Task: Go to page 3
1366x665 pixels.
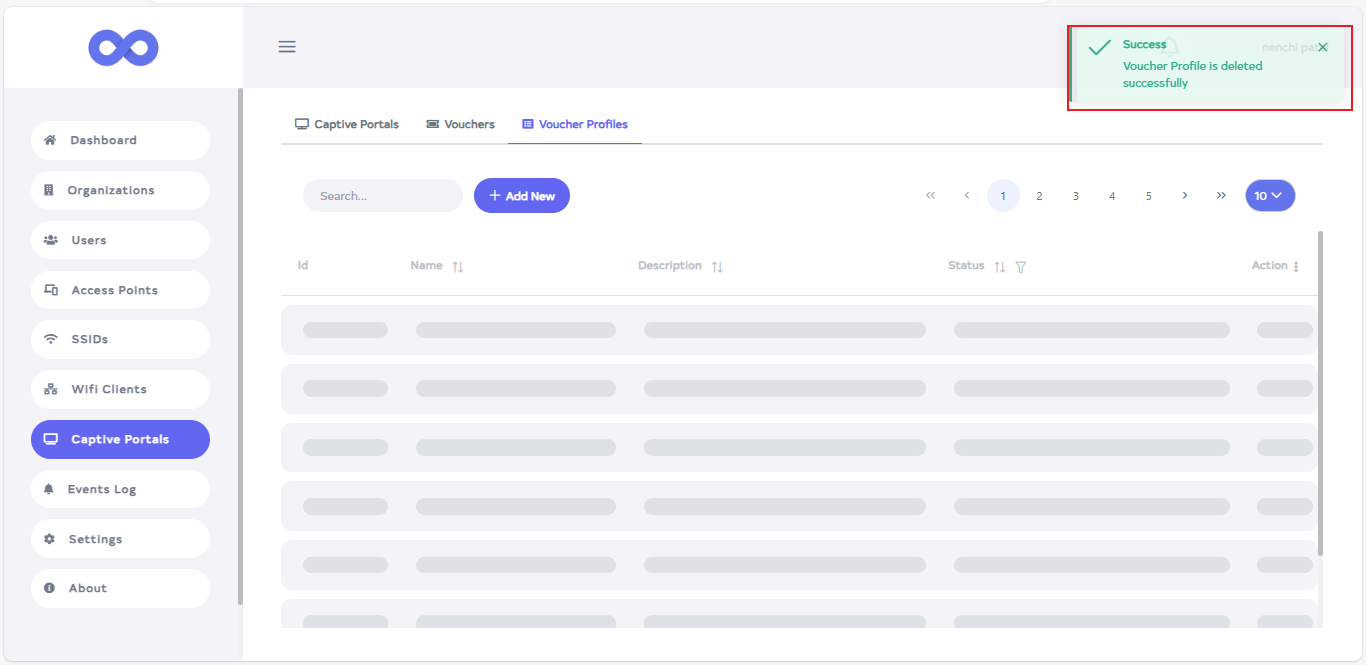Action: pyautogui.click(x=1076, y=196)
